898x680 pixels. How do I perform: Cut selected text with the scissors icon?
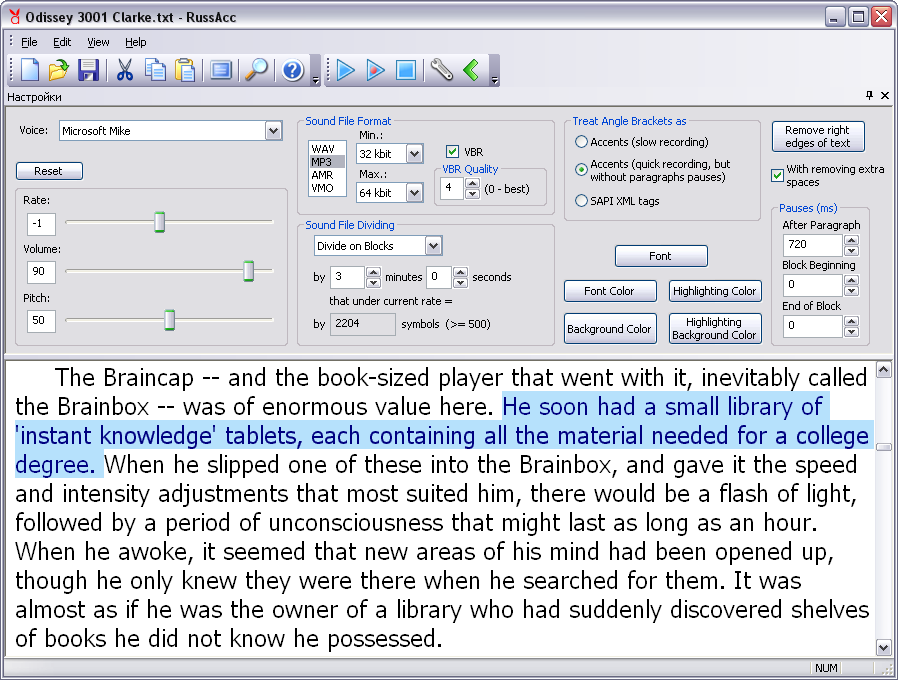coord(125,70)
